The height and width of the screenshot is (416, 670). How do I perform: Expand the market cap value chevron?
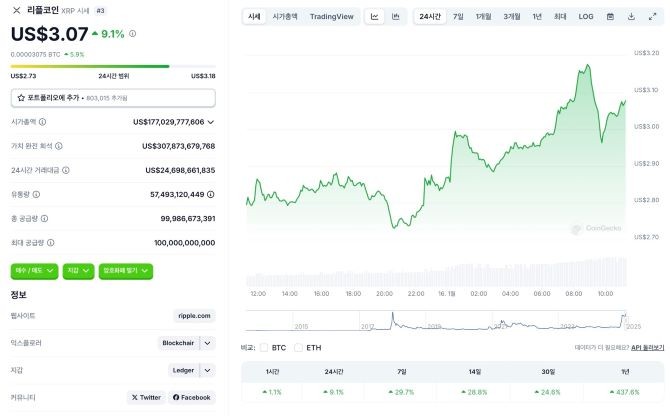tap(210, 122)
